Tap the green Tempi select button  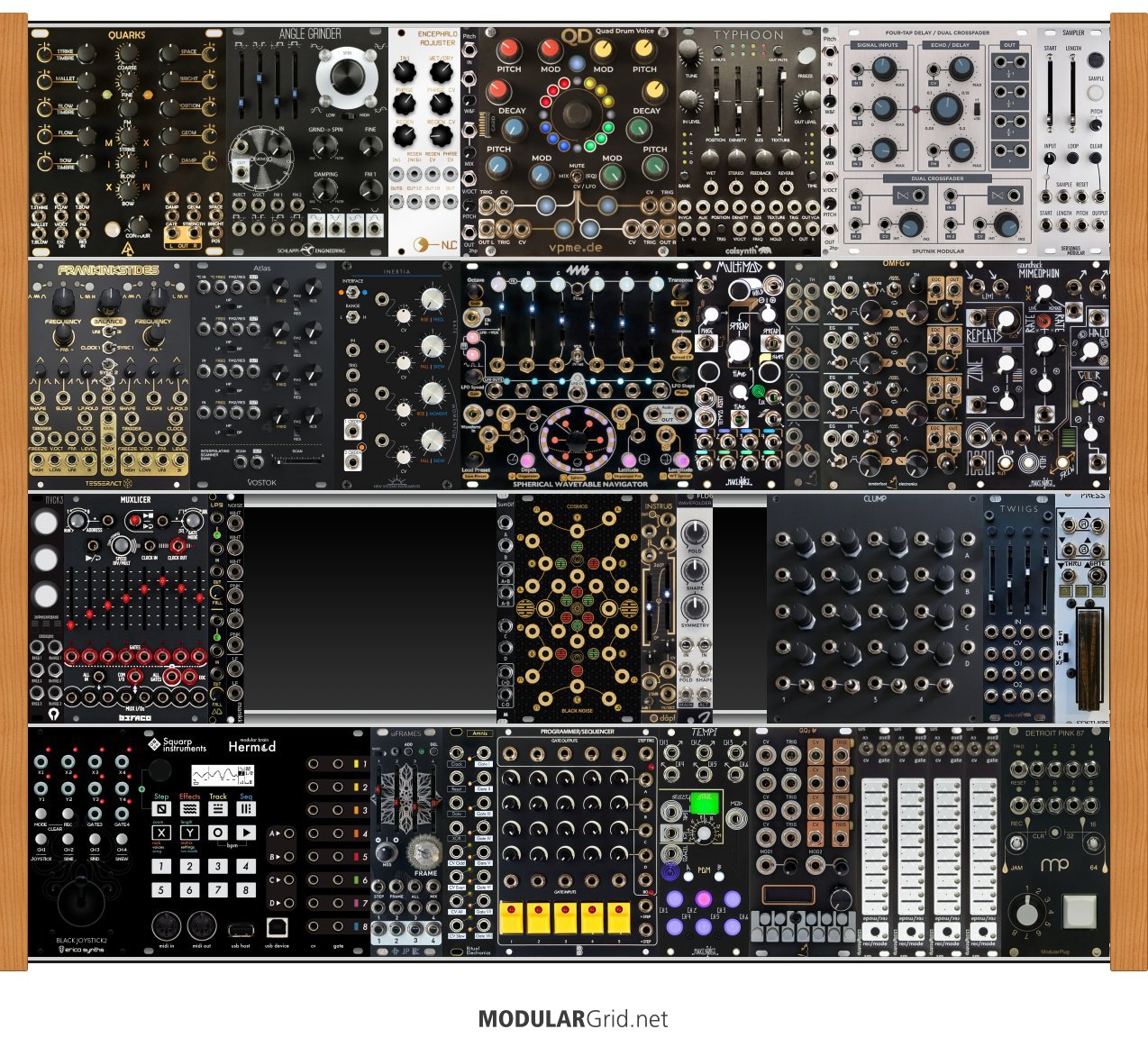pos(706,802)
